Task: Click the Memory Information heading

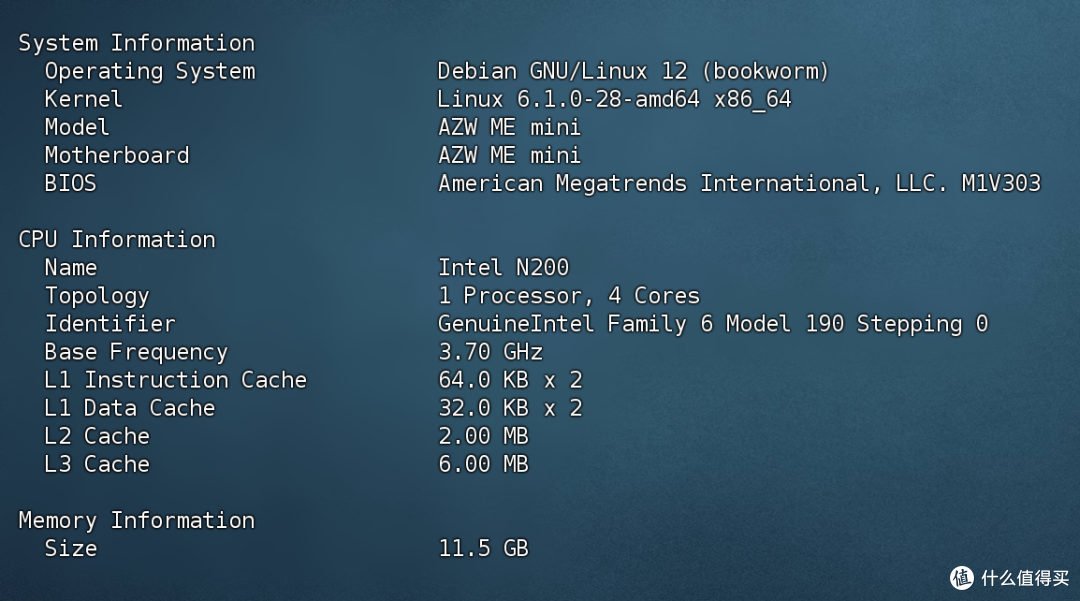Action: tap(136, 521)
